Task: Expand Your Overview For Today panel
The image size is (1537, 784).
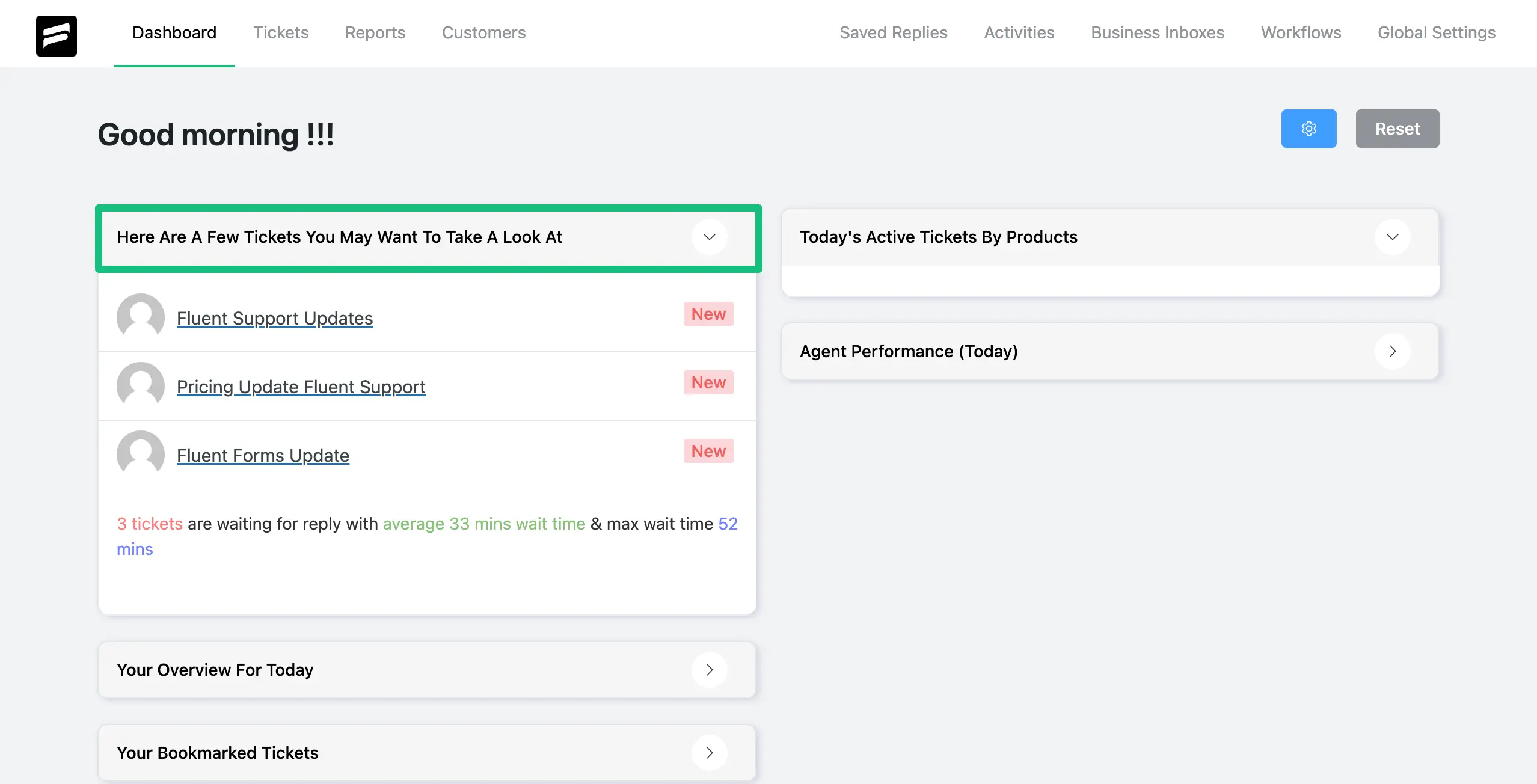Action: click(710, 670)
